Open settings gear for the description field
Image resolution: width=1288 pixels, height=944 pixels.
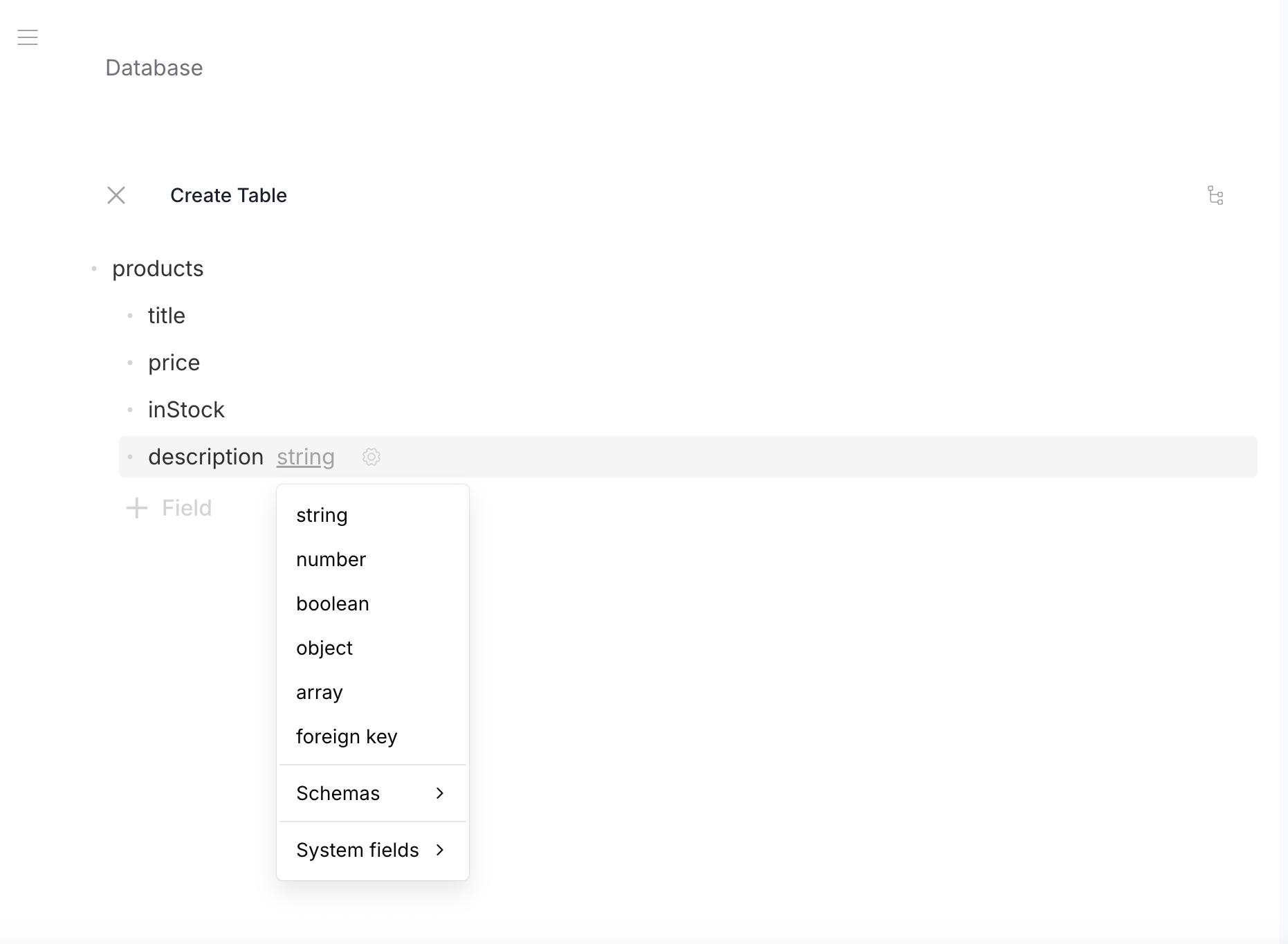click(371, 457)
